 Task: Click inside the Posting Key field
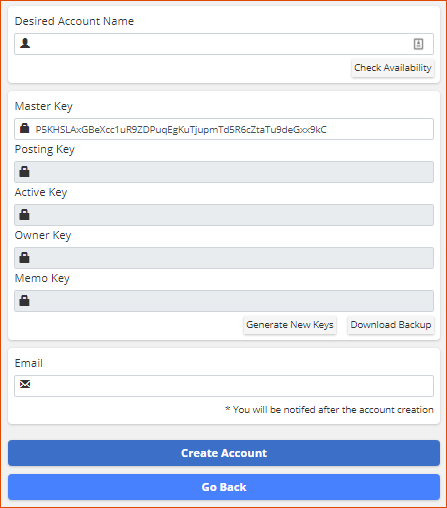tap(224, 172)
